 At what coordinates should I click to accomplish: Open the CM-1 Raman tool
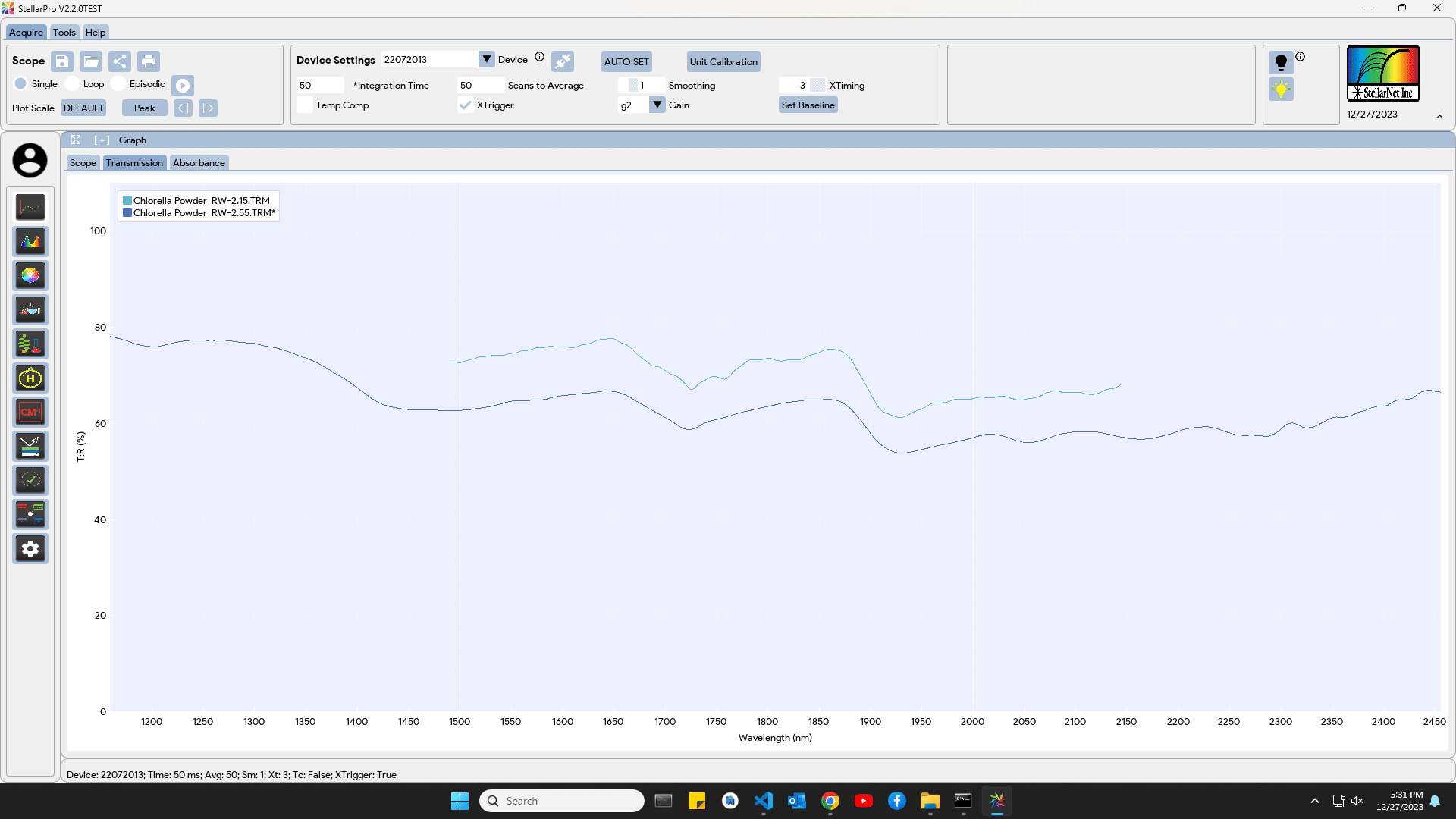click(30, 412)
